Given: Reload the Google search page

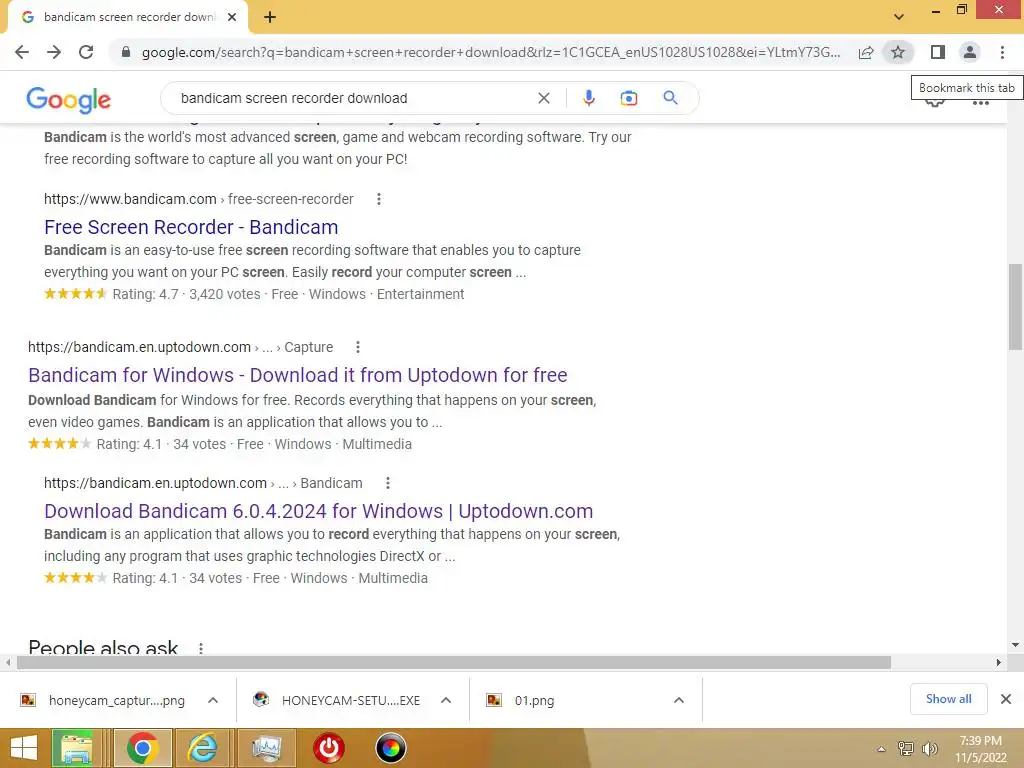Looking at the screenshot, I should pyautogui.click(x=86, y=52).
